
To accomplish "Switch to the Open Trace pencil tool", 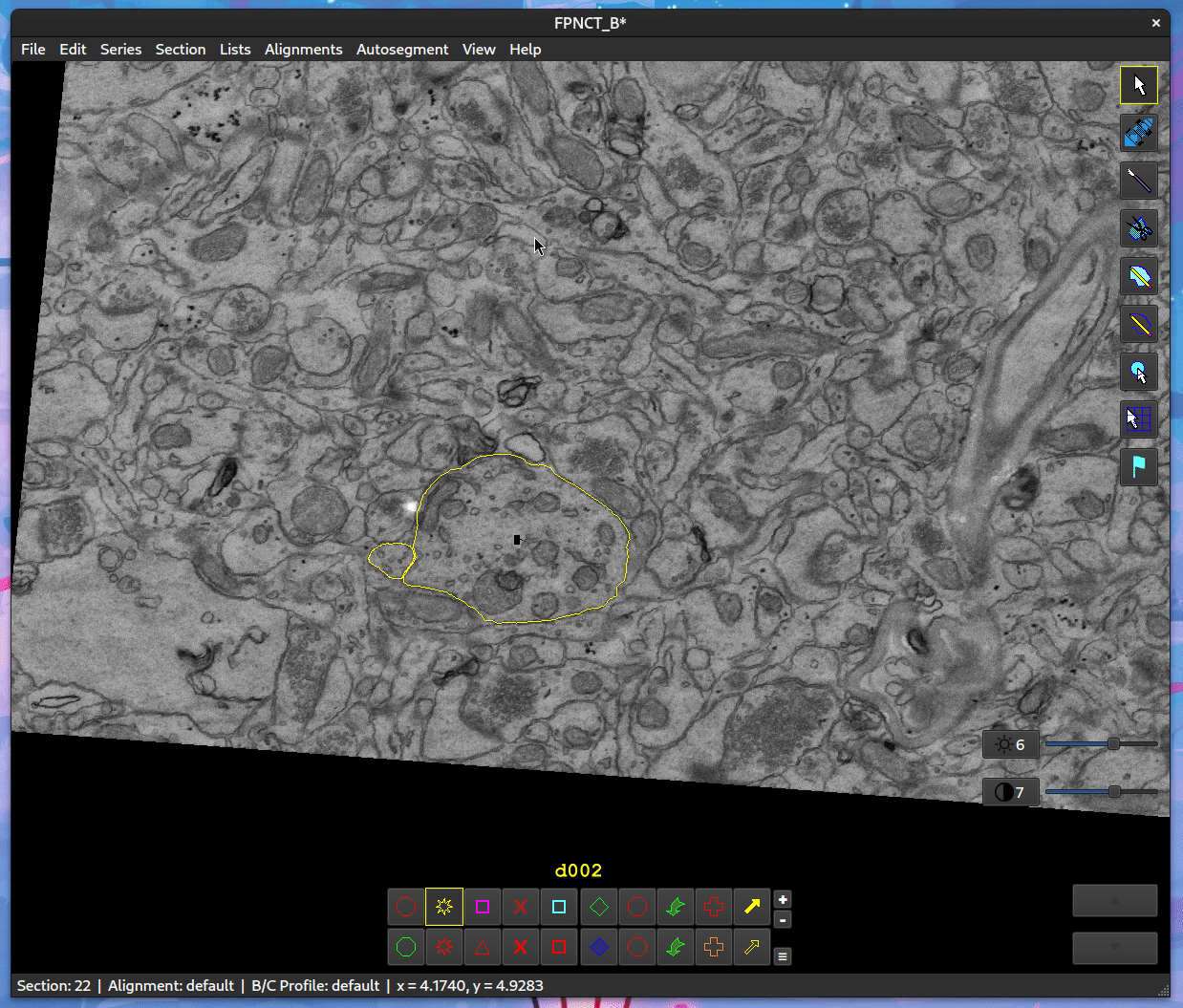I will coord(1138,324).
